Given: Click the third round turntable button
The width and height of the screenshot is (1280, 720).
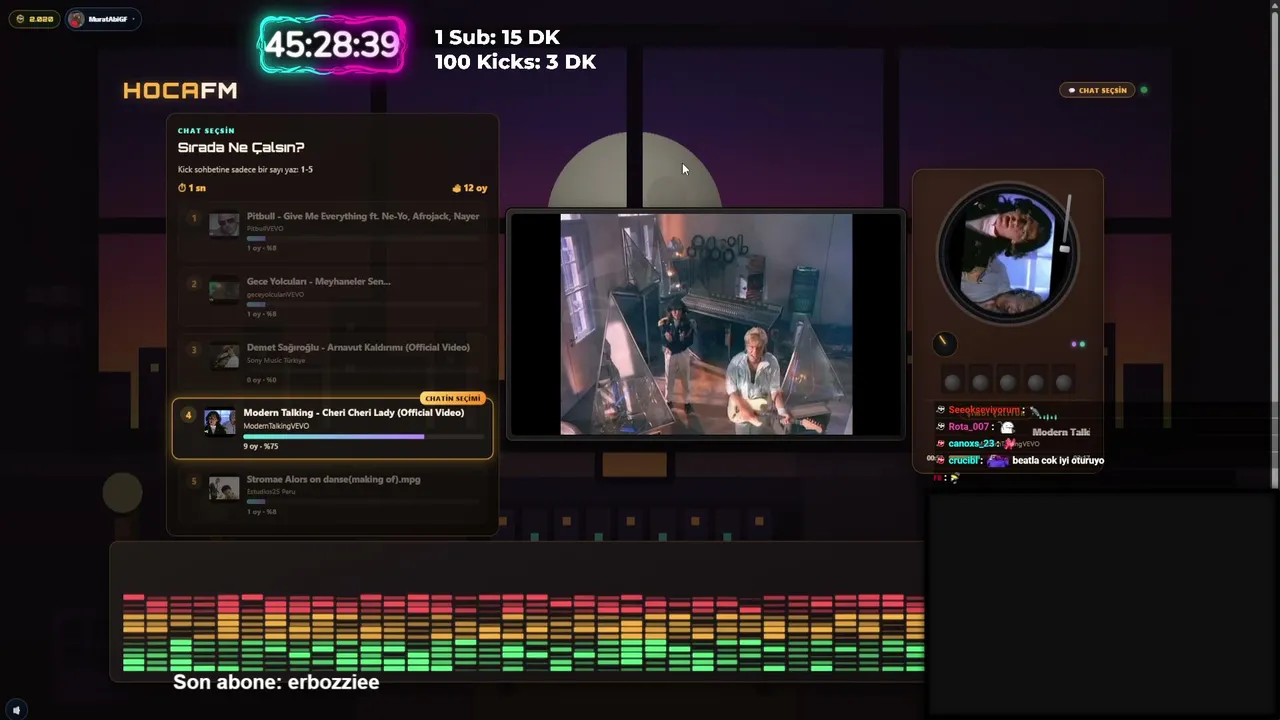Looking at the screenshot, I should (x=1008, y=382).
